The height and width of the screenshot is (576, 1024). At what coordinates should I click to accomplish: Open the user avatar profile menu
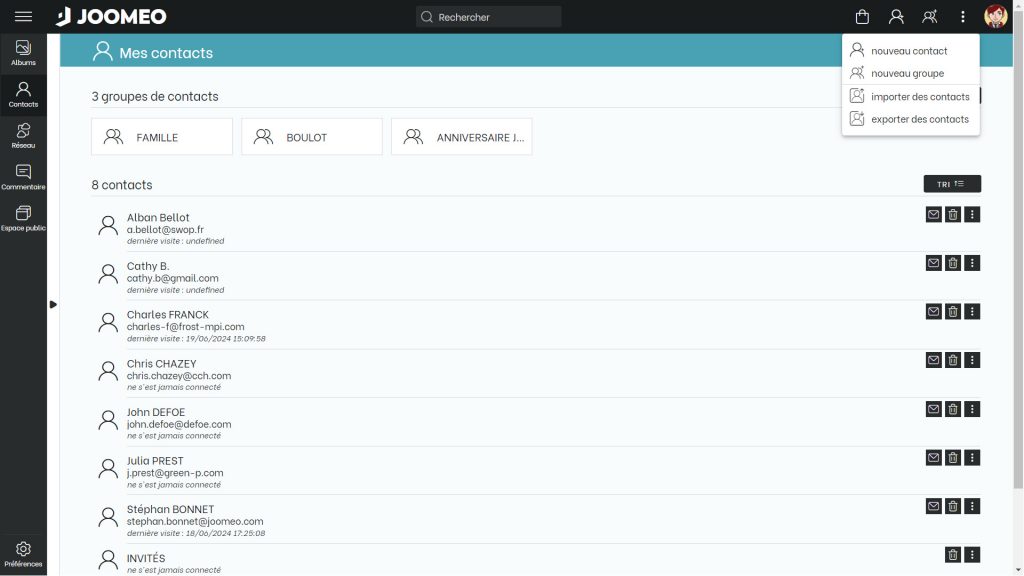click(995, 17)
